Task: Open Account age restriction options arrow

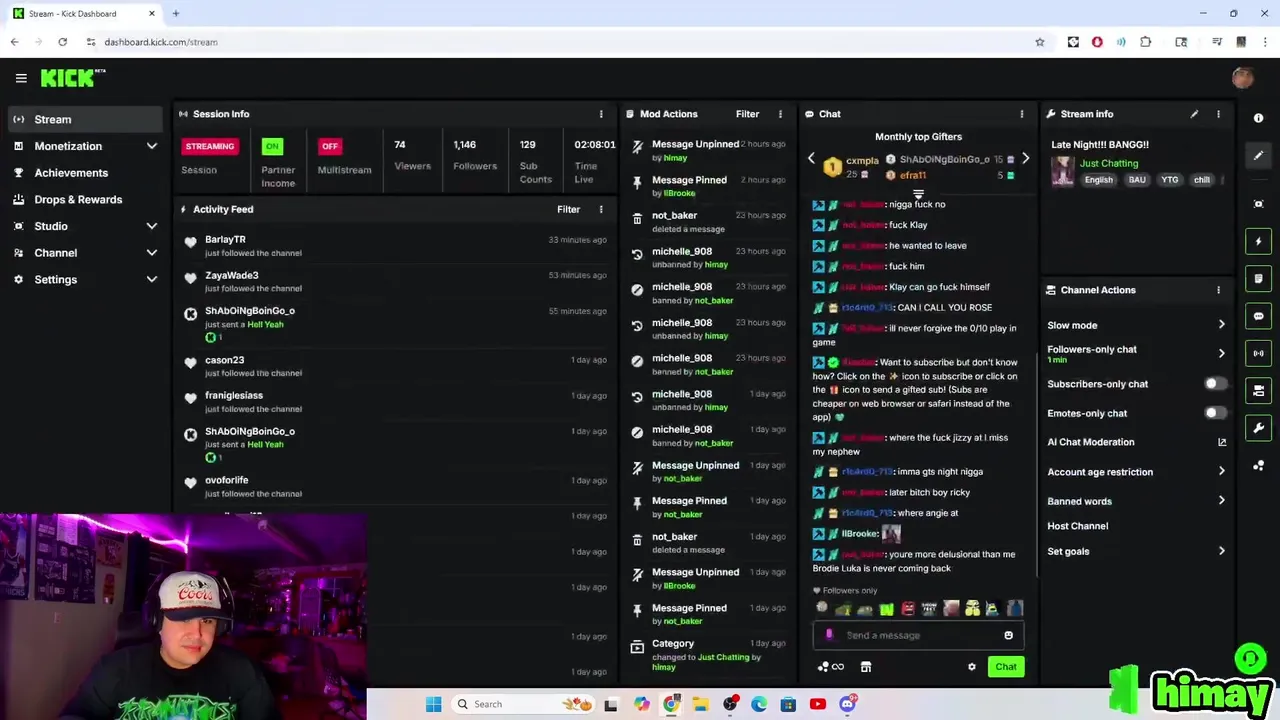Action: pos(1221,472)
